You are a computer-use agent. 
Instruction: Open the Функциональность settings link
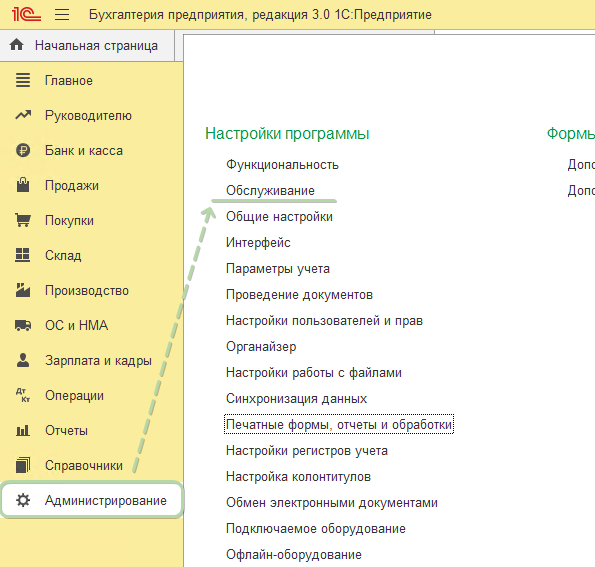(x=282, y=165)
